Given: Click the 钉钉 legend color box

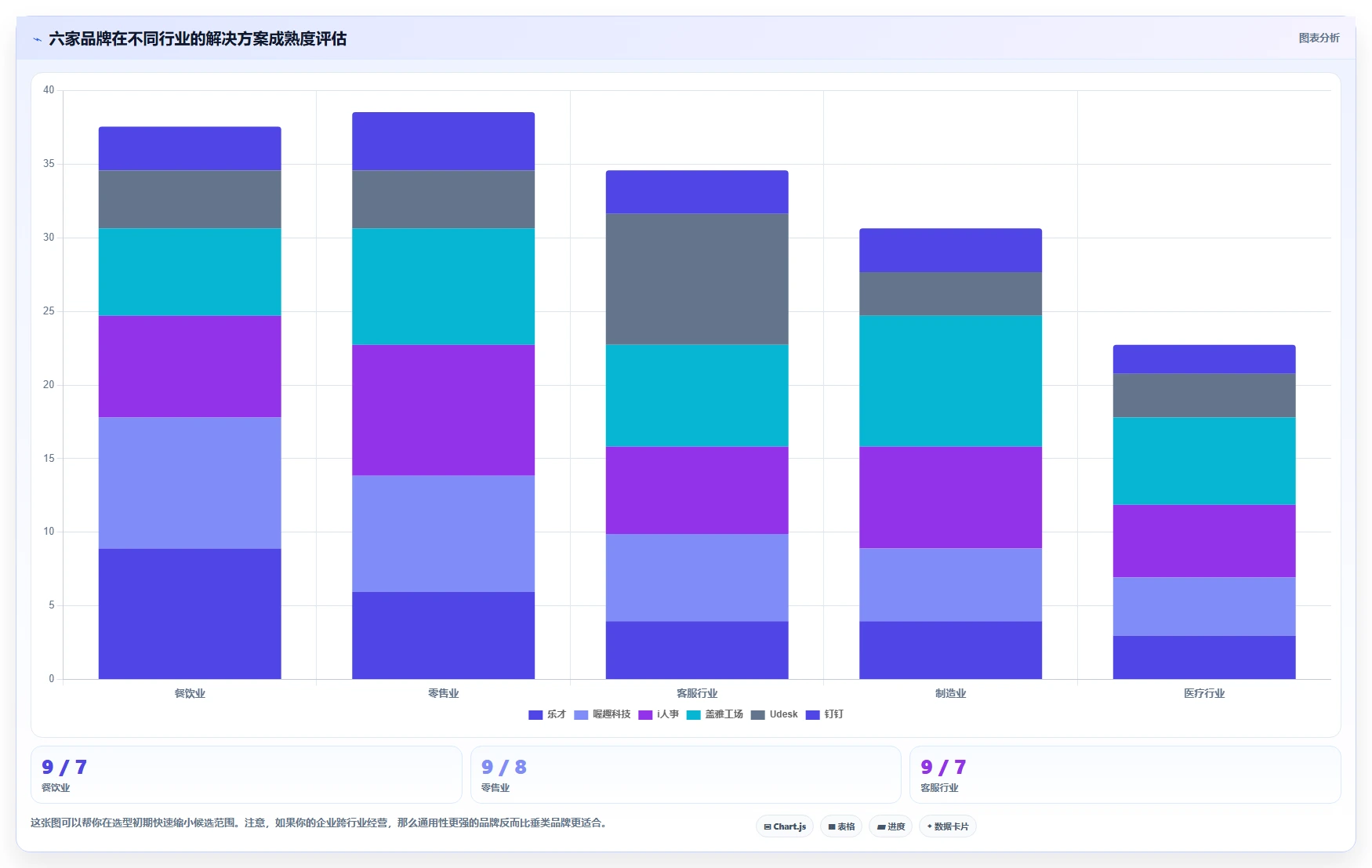Looking at the screenshot, I should tap(812, 715).
